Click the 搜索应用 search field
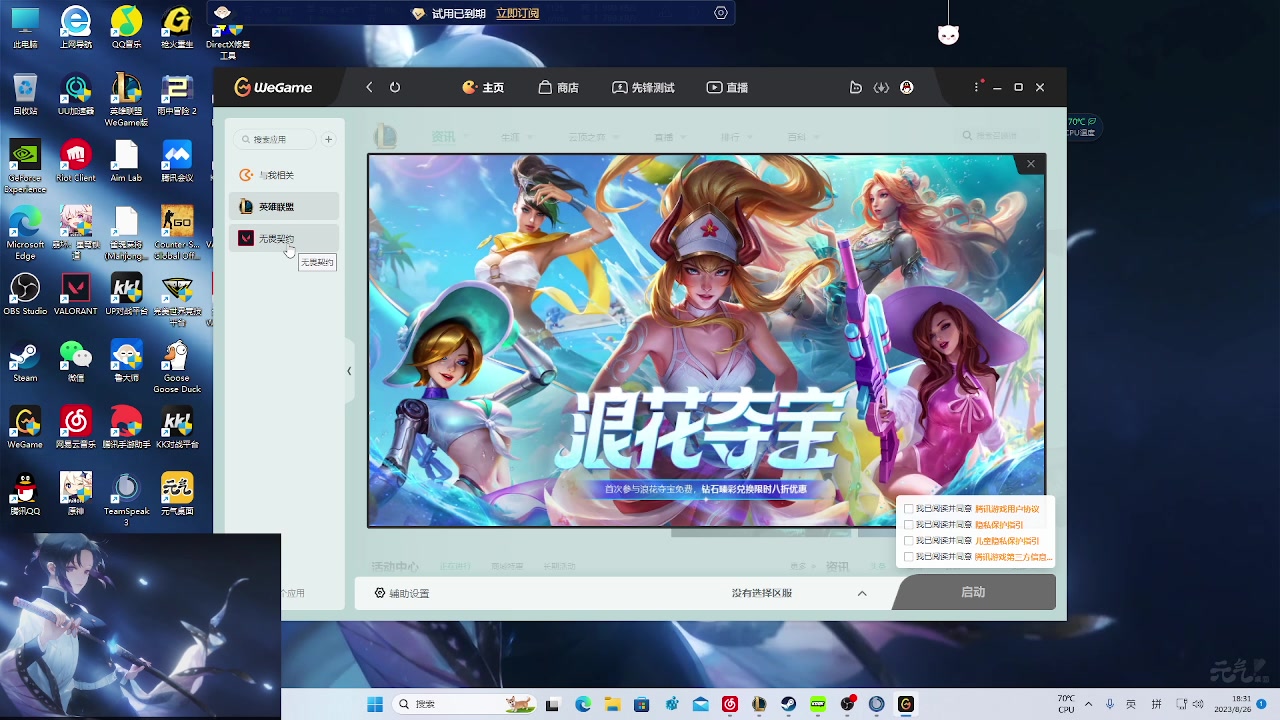Viewport: 1280px width, 720px height. pyautogui.click(x=275, y=139)
